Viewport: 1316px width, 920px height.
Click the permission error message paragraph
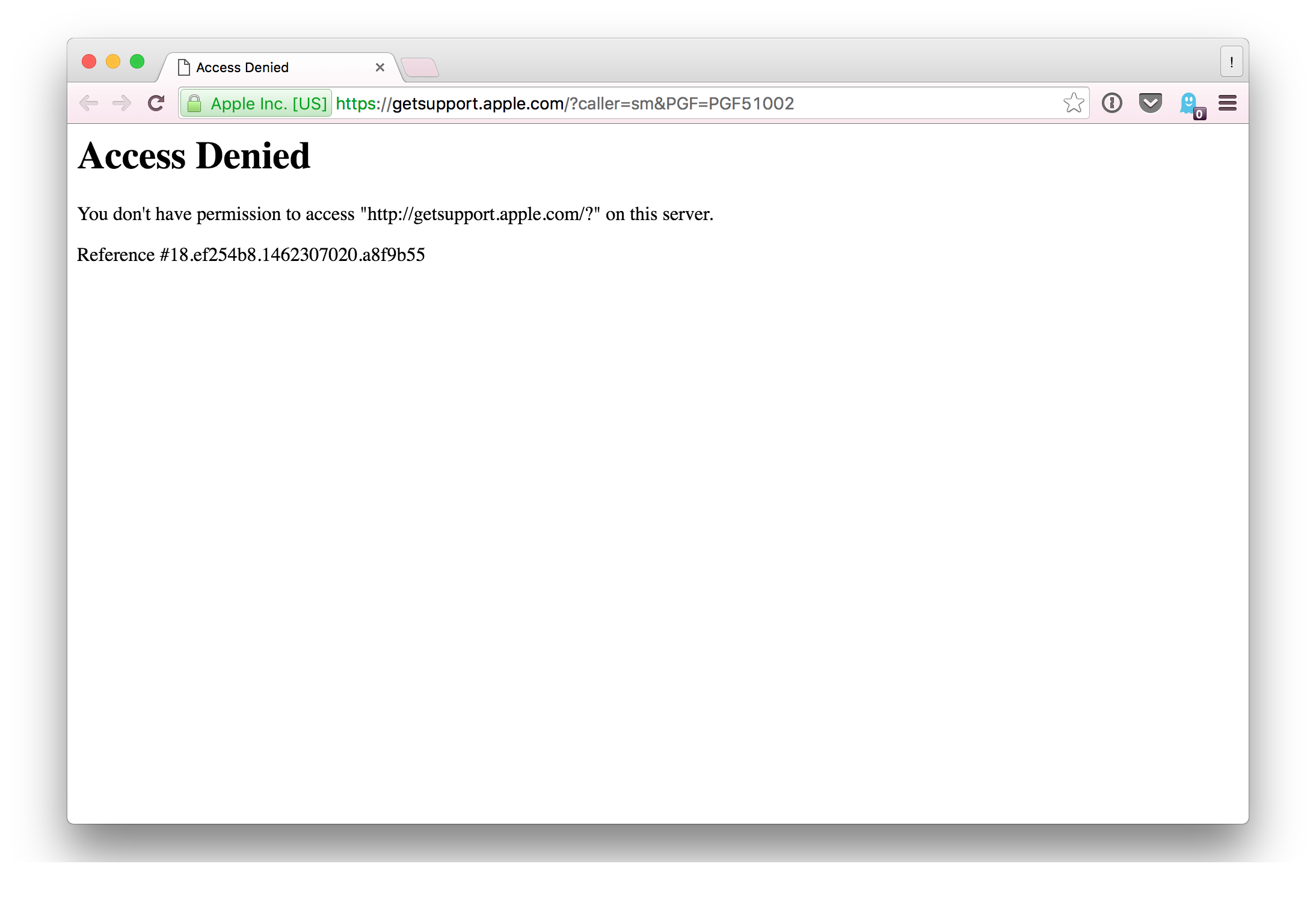[395, 214]
